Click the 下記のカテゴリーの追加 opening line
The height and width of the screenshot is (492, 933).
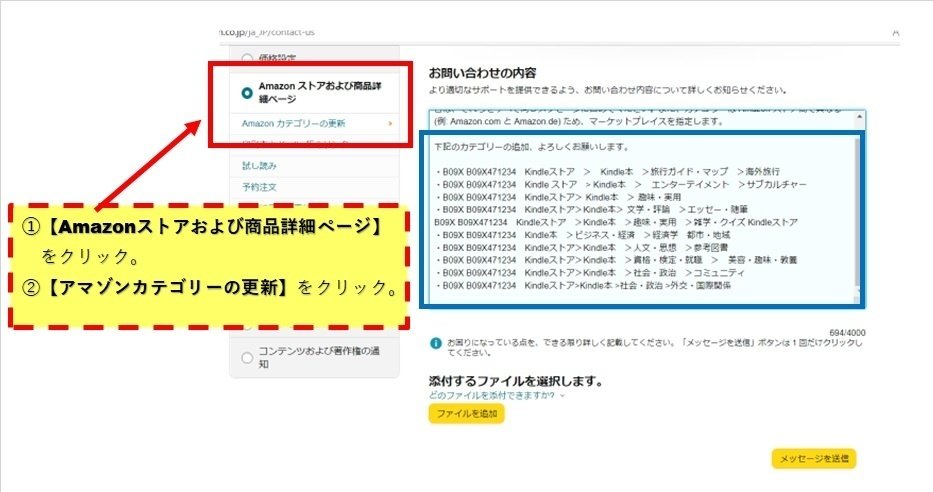(531, 146)
